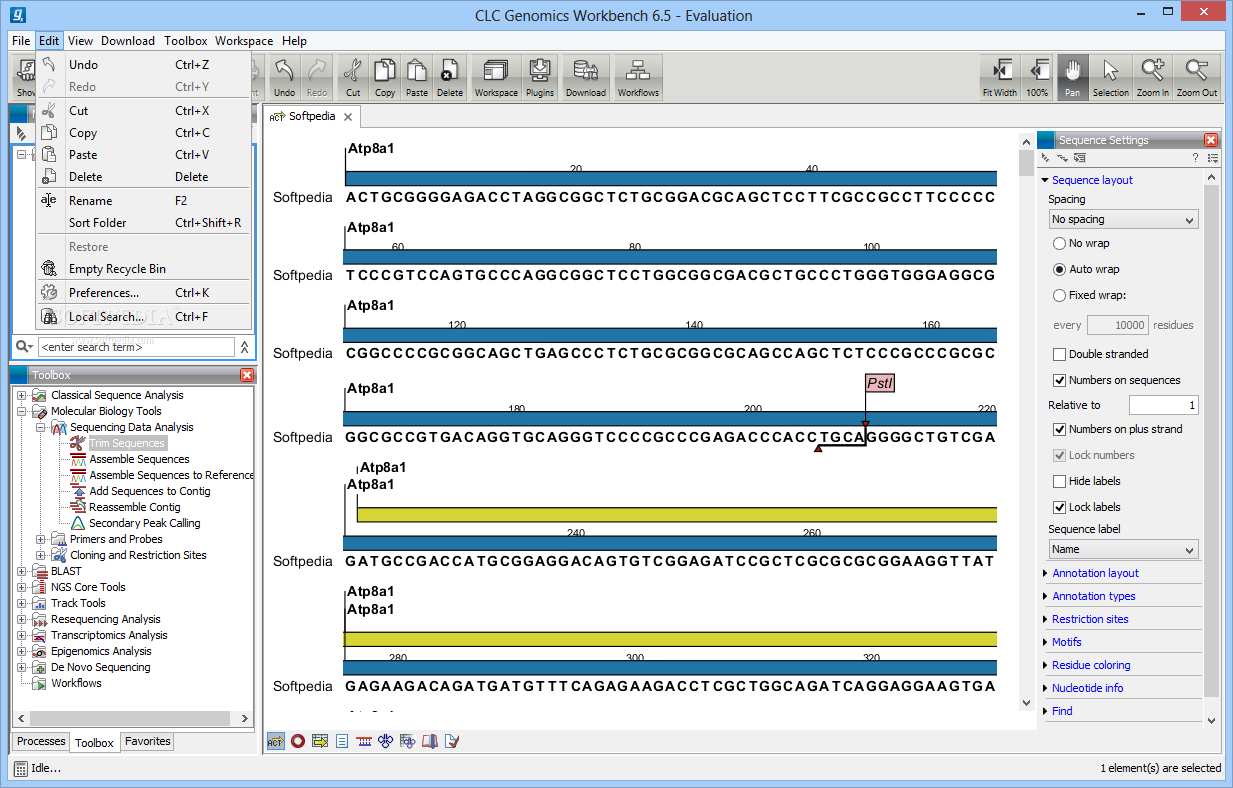
Task: Select the Auto wrap radio button
Action: tap(1059, 269)
